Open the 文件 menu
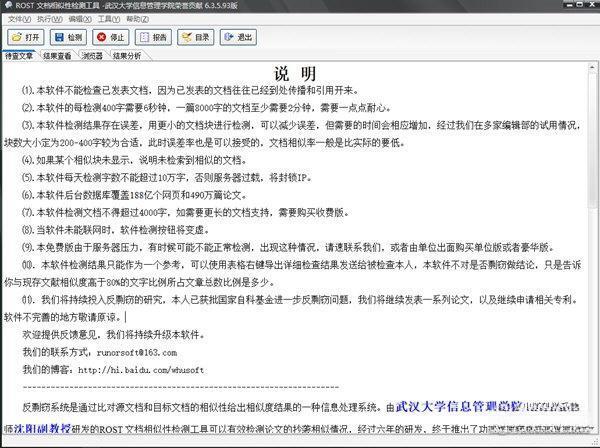The width and height of the screenshot is (600, 448). coord(19,19)
